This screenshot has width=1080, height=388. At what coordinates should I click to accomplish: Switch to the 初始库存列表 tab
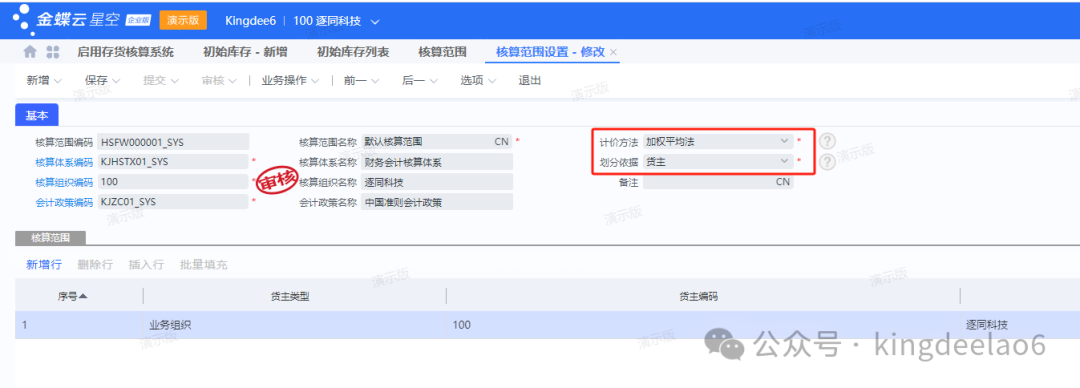[x=353, y=52]
